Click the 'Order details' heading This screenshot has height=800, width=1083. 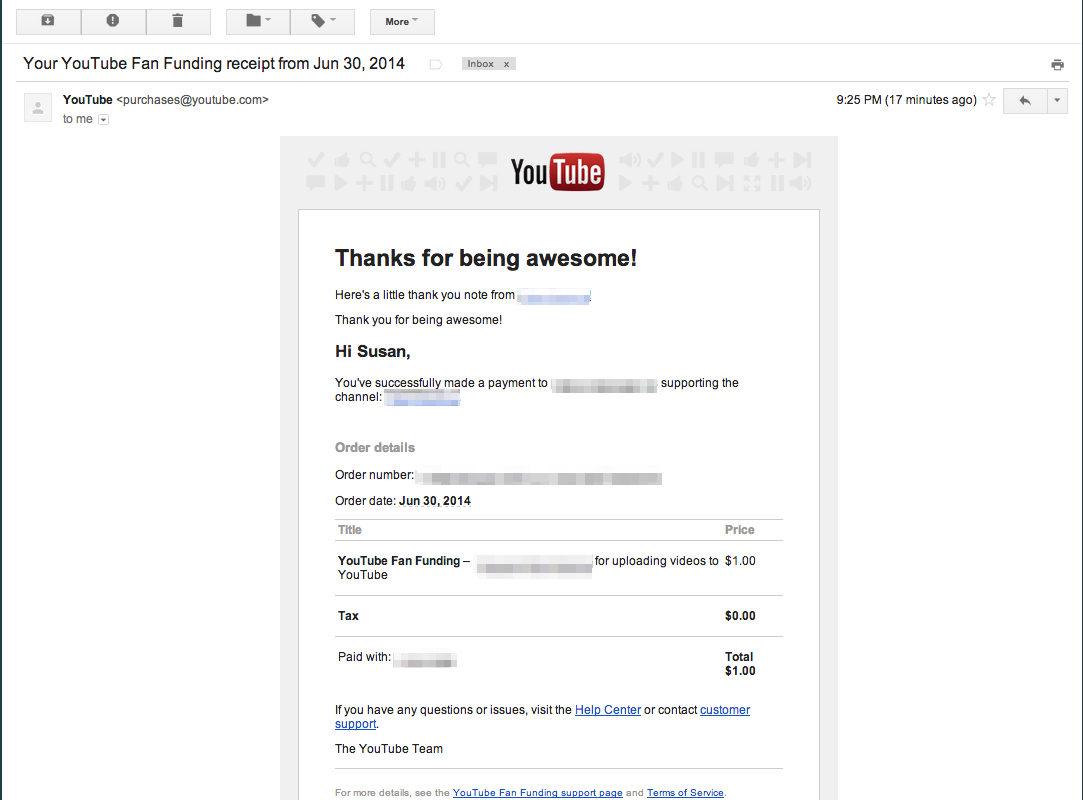tap(375, 448)
